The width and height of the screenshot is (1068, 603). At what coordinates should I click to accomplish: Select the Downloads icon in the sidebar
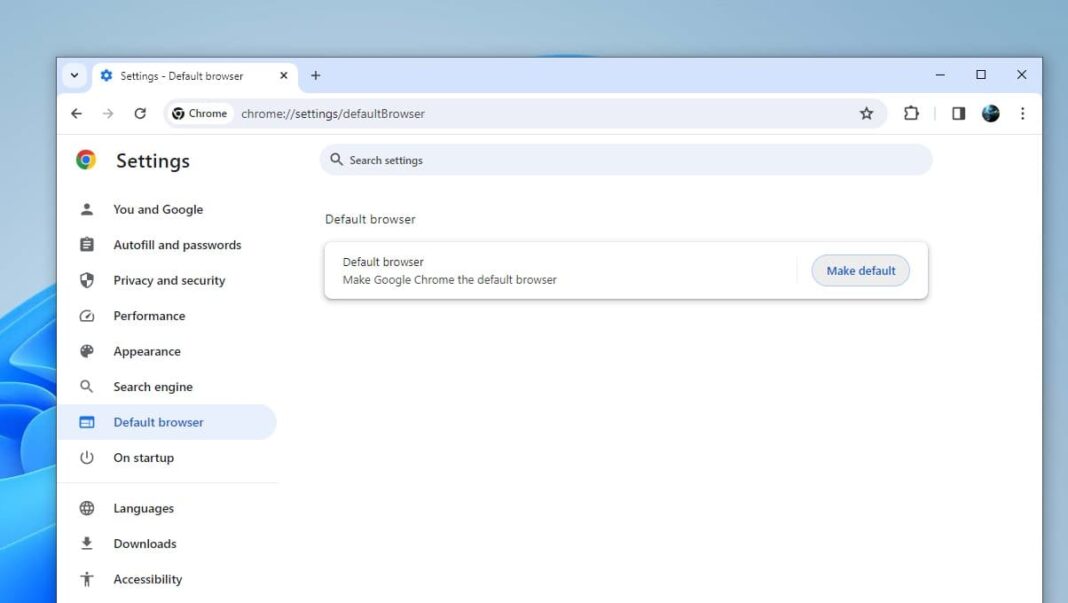(87, 543)
